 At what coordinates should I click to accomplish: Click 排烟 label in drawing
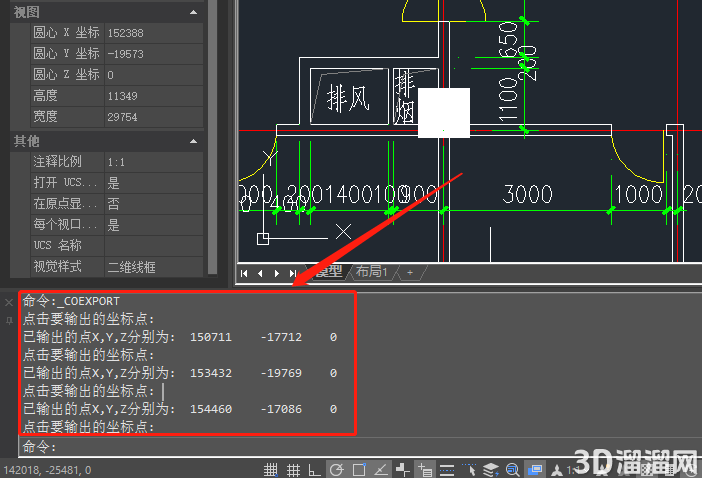point(405,98)
